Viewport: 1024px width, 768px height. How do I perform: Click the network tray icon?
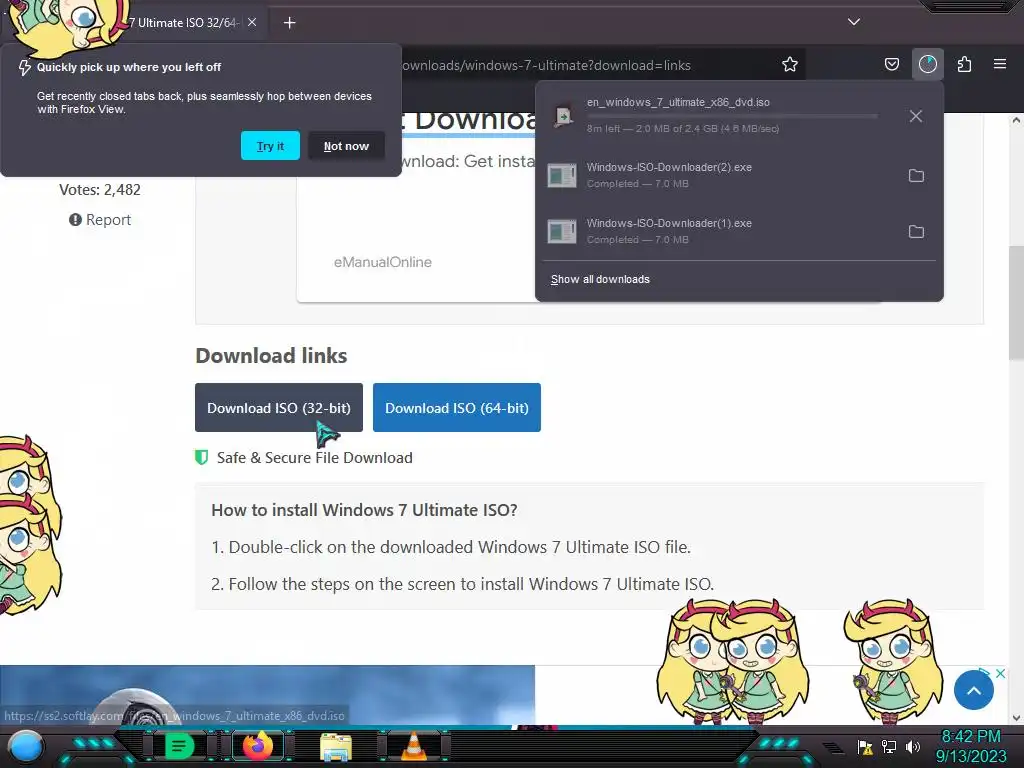pos(889,746)
